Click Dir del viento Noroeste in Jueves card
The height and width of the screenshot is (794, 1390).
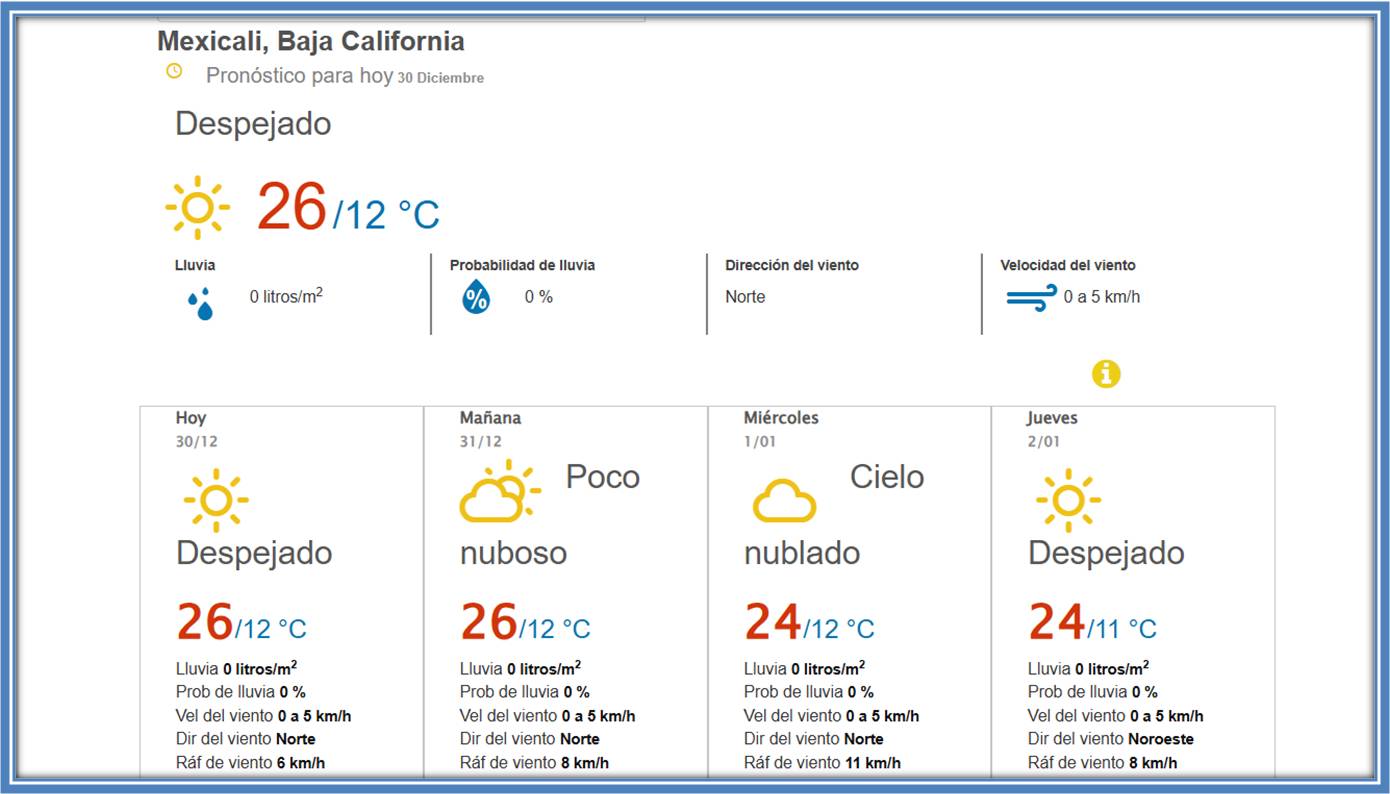[x=1111, y=740]
